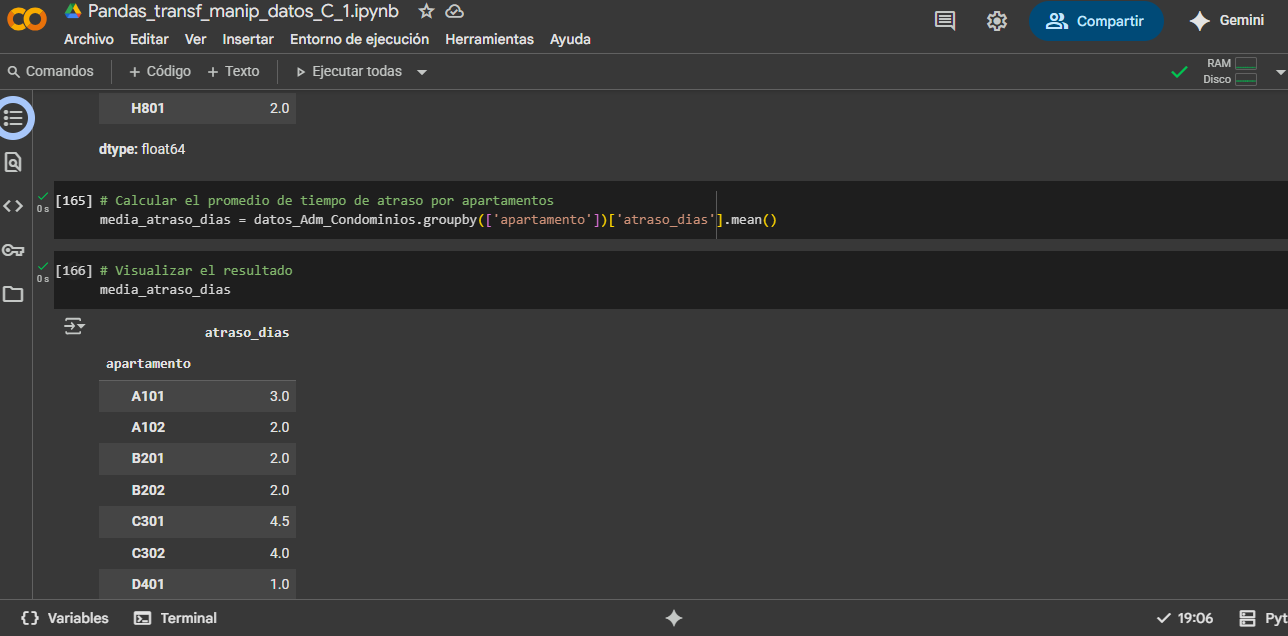Open the Entorno de ejecución menu

(359, 39)
